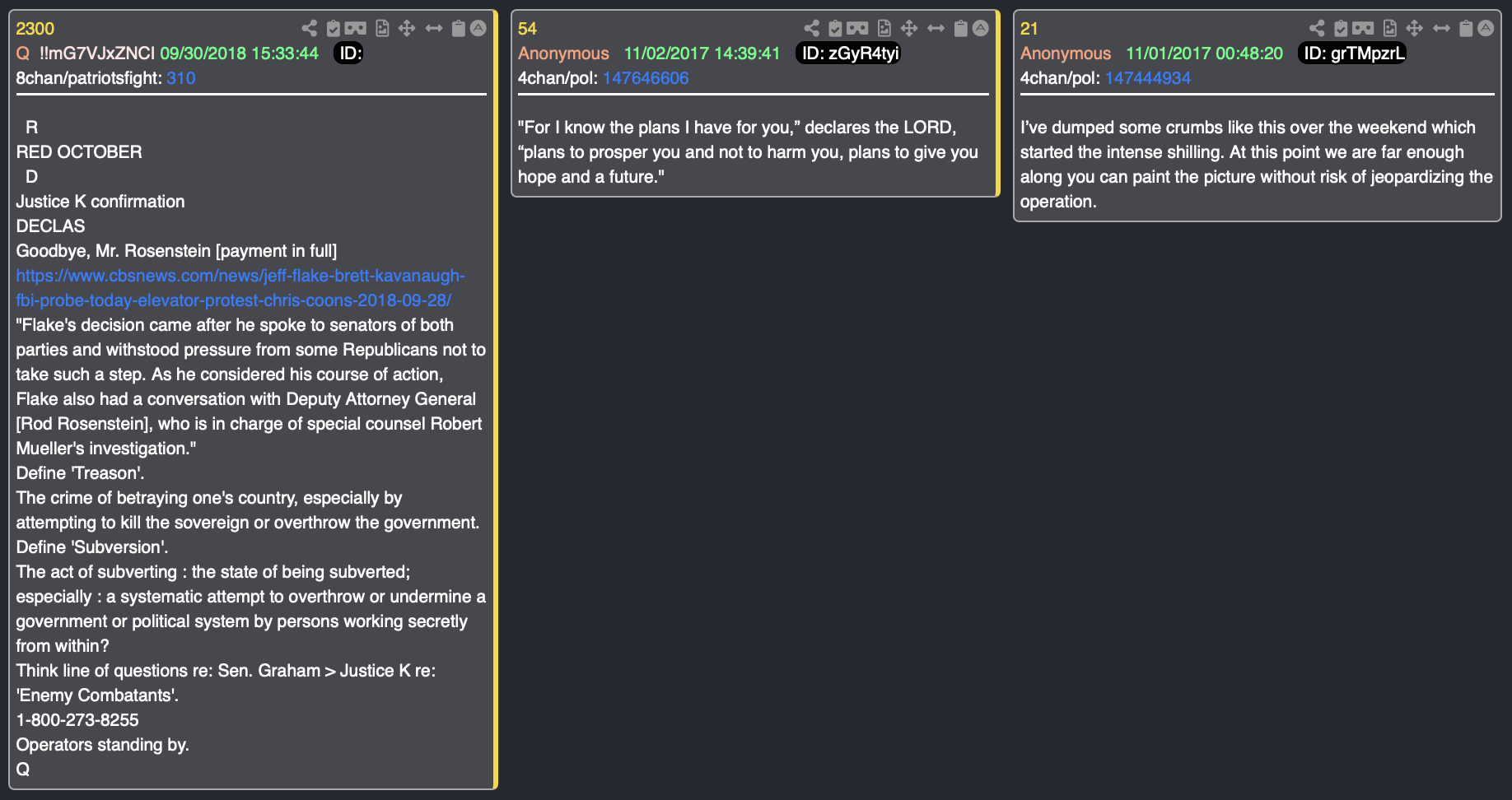This screenshot has height=800, width=1512.
Task: Click the "Define 'Treason'." line
Action: coord(80,473)
